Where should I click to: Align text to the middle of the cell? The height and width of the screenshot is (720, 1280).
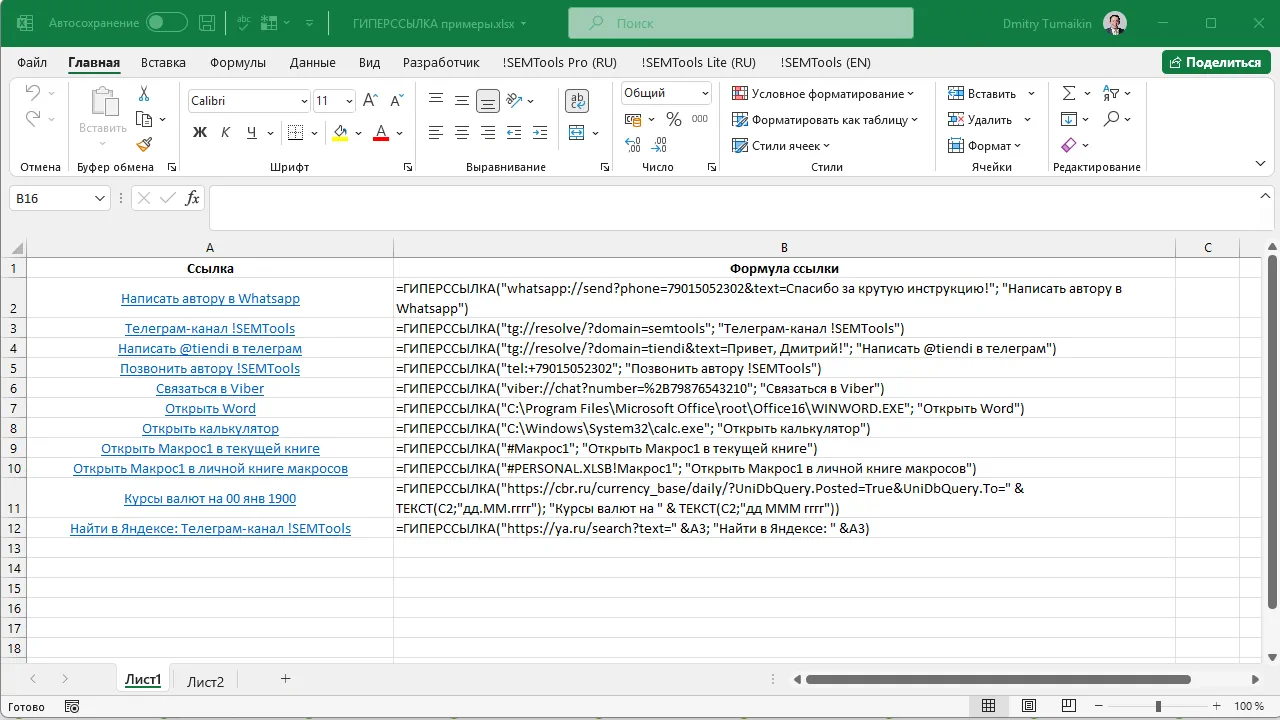point(462,100)
